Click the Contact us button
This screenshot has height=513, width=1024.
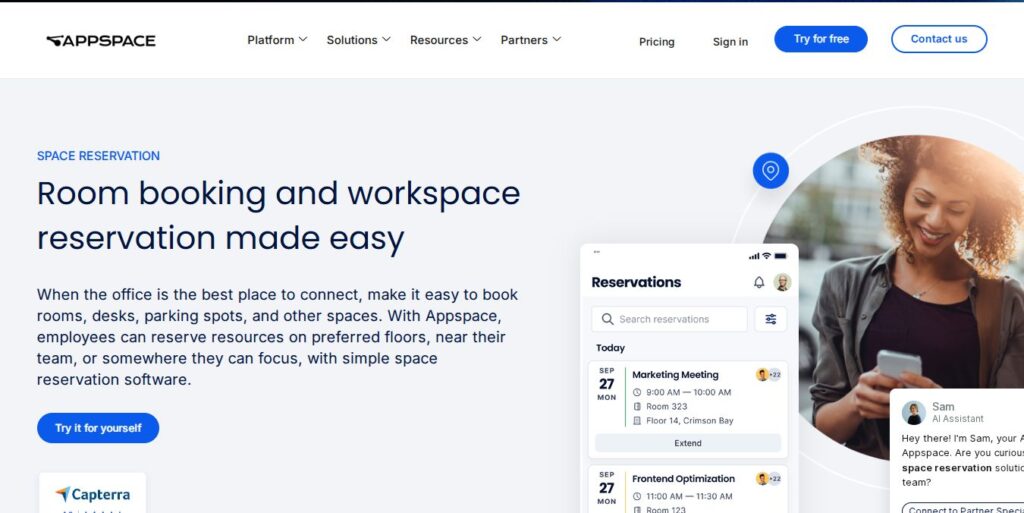click(939, 39)
